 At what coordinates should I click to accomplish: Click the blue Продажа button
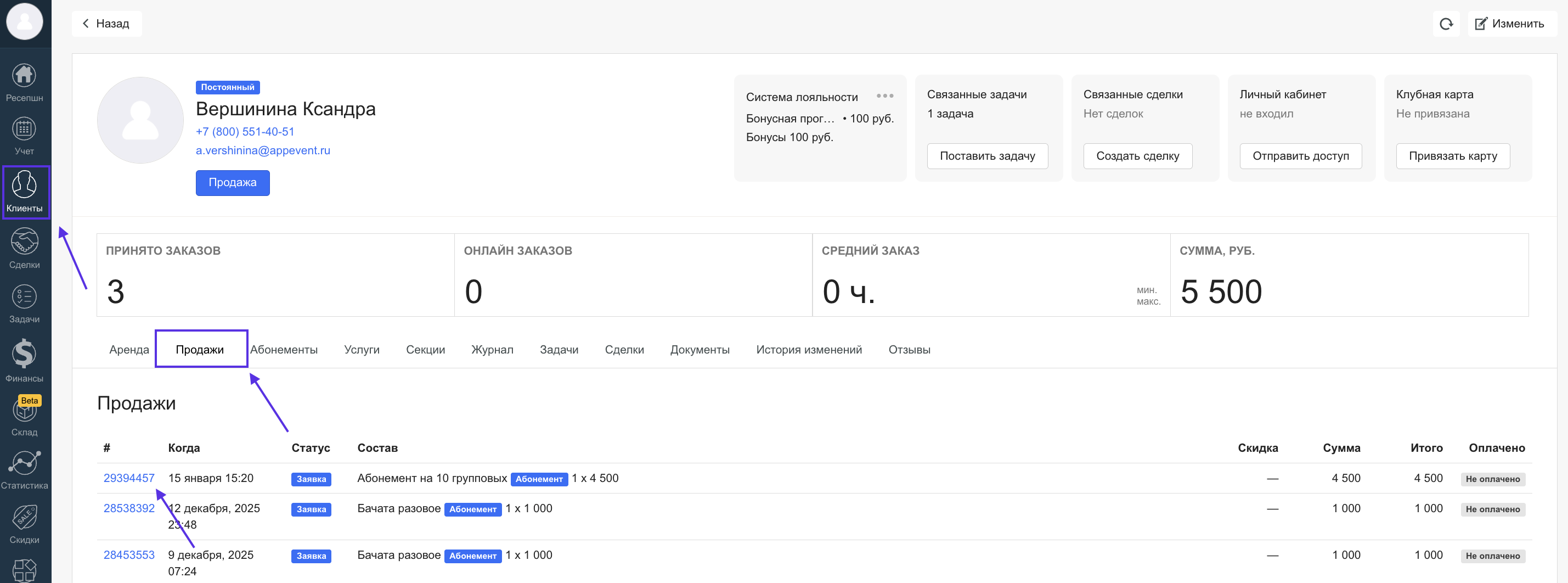click(233, 183)
